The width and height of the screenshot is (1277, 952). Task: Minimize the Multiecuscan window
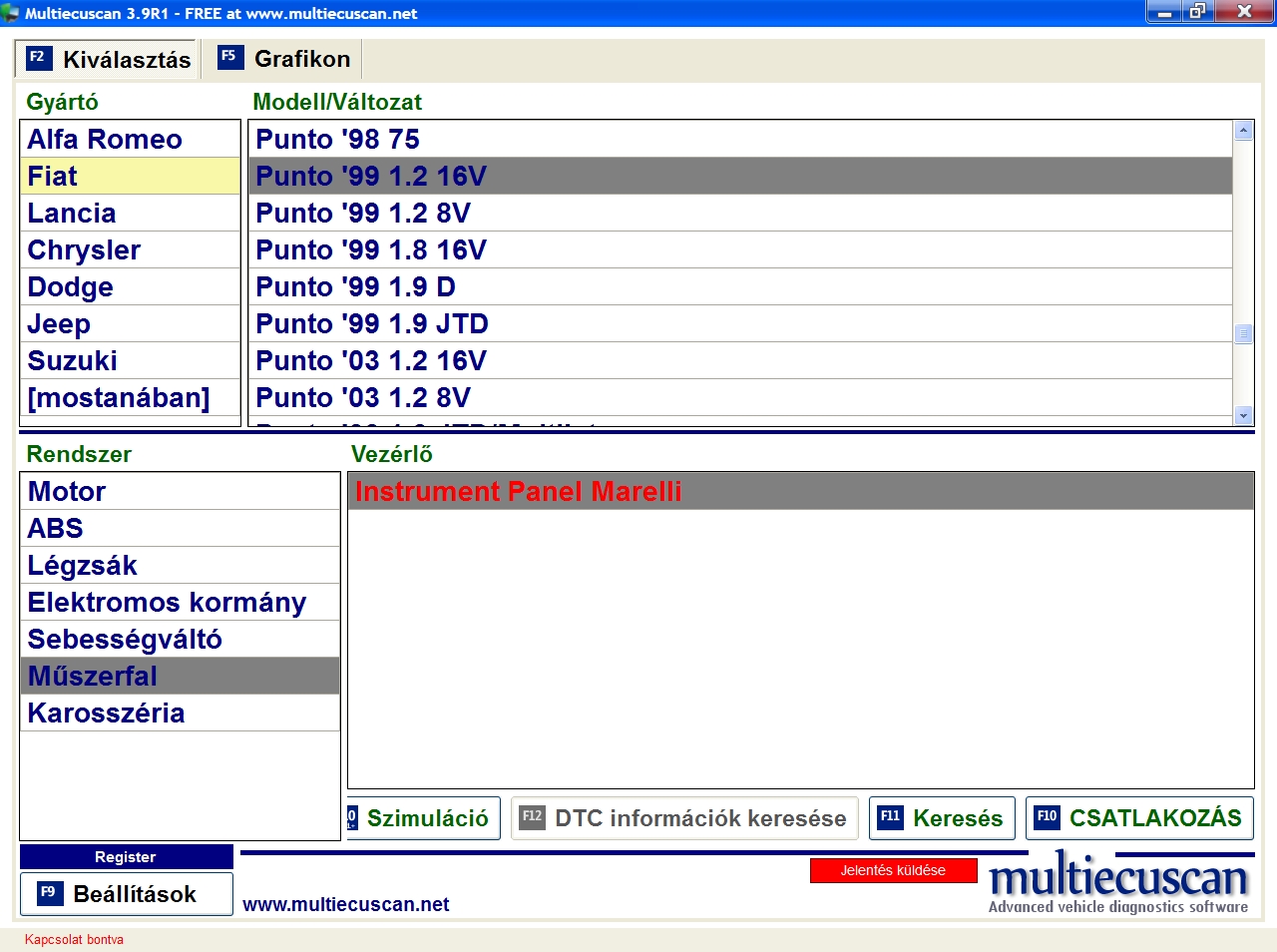(1163, 12)
